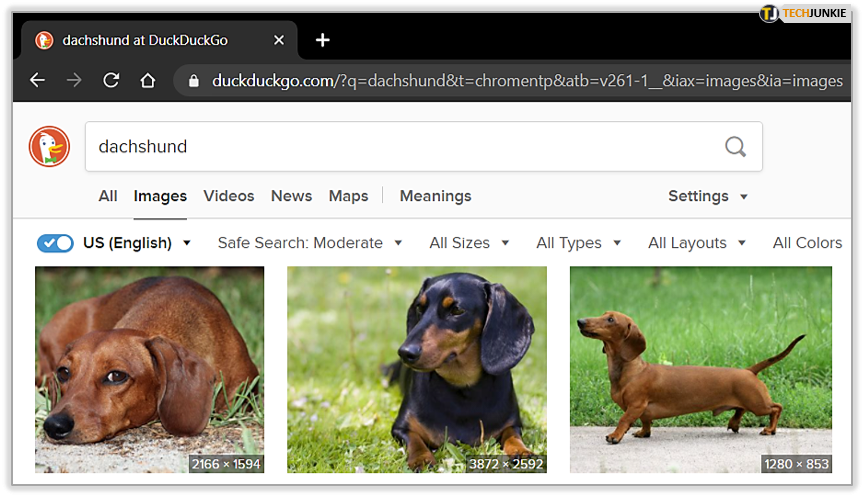
Task: Click the duckduckgo.com address bar URL
Action: point(527,81)
